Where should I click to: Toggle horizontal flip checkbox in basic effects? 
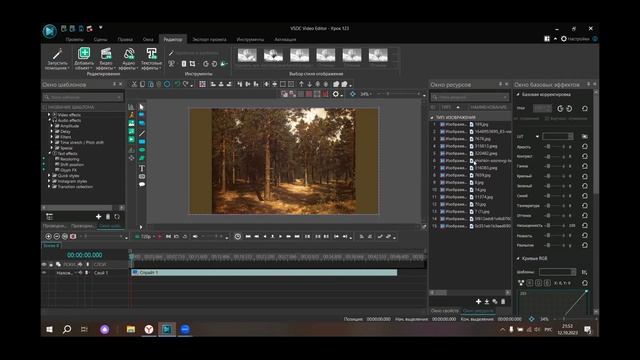click(516, 119)
